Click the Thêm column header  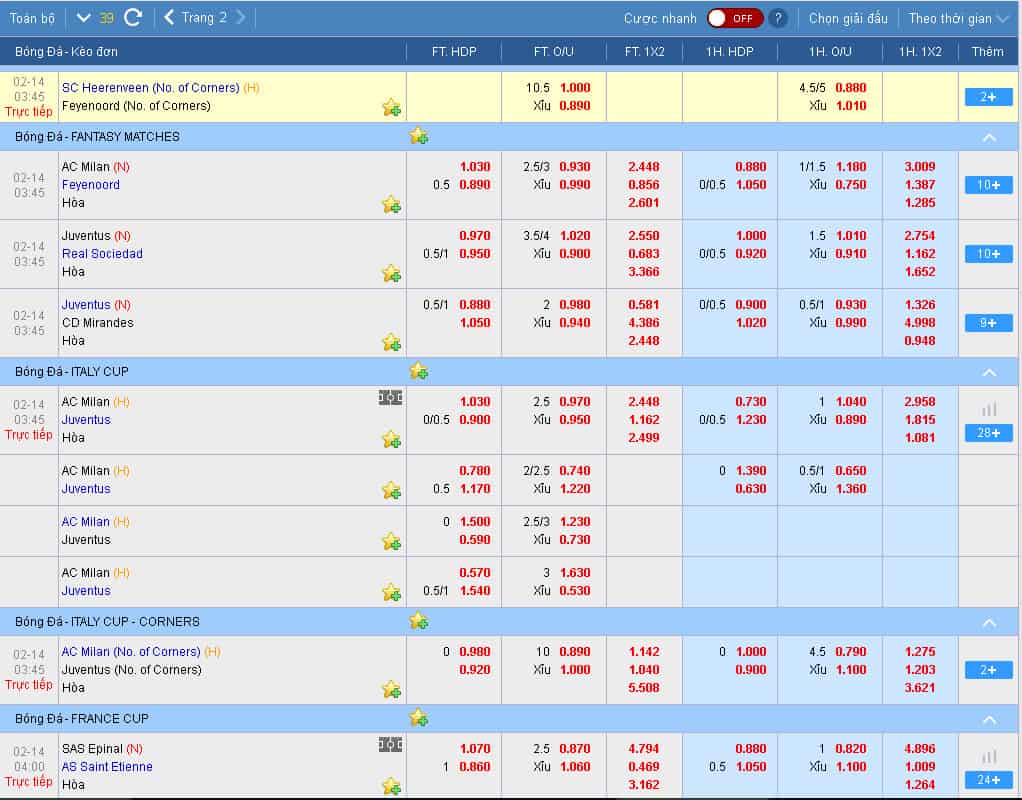(987, 52)
